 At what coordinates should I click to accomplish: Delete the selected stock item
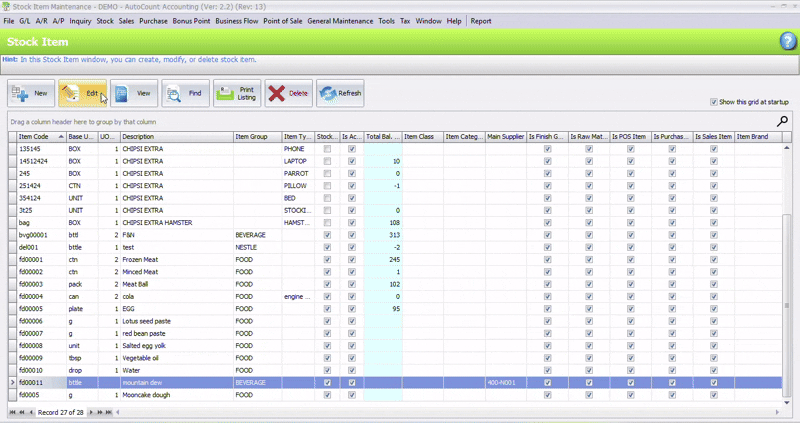289,93
